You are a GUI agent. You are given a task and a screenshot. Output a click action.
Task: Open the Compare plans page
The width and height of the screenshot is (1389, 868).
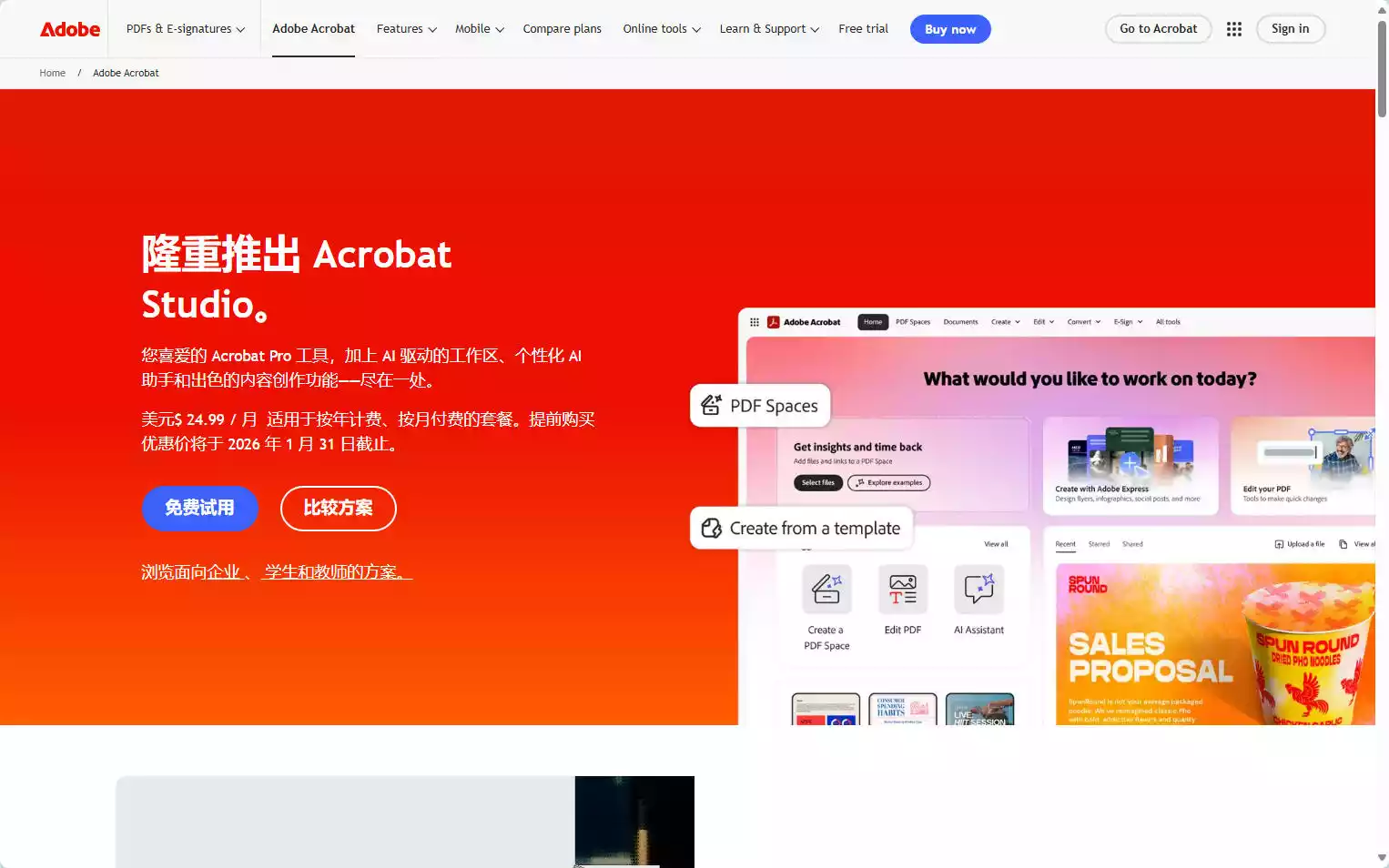click(562, 29)
